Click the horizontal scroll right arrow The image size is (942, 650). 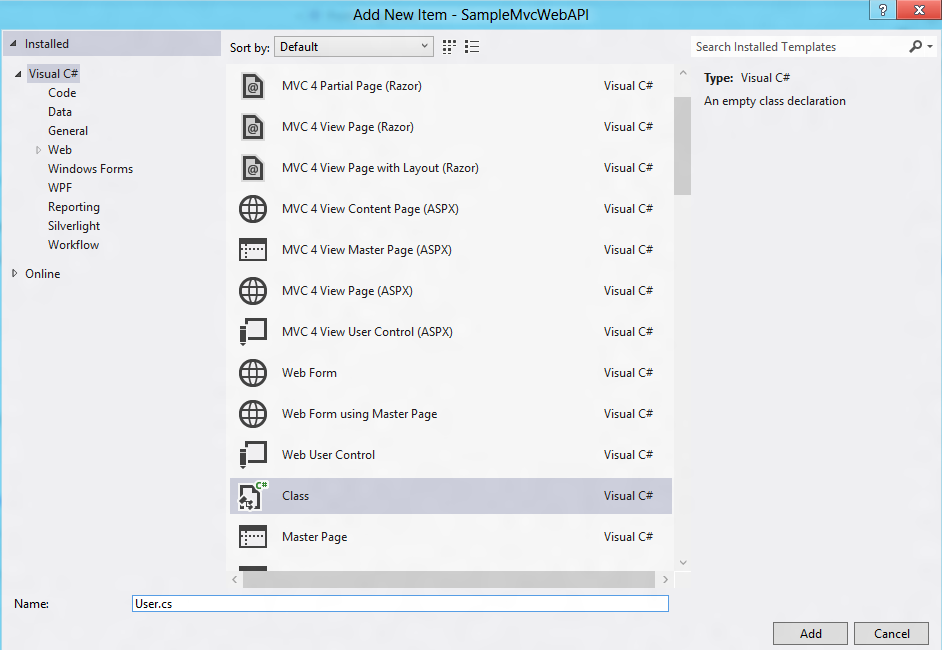click(665, 580)
